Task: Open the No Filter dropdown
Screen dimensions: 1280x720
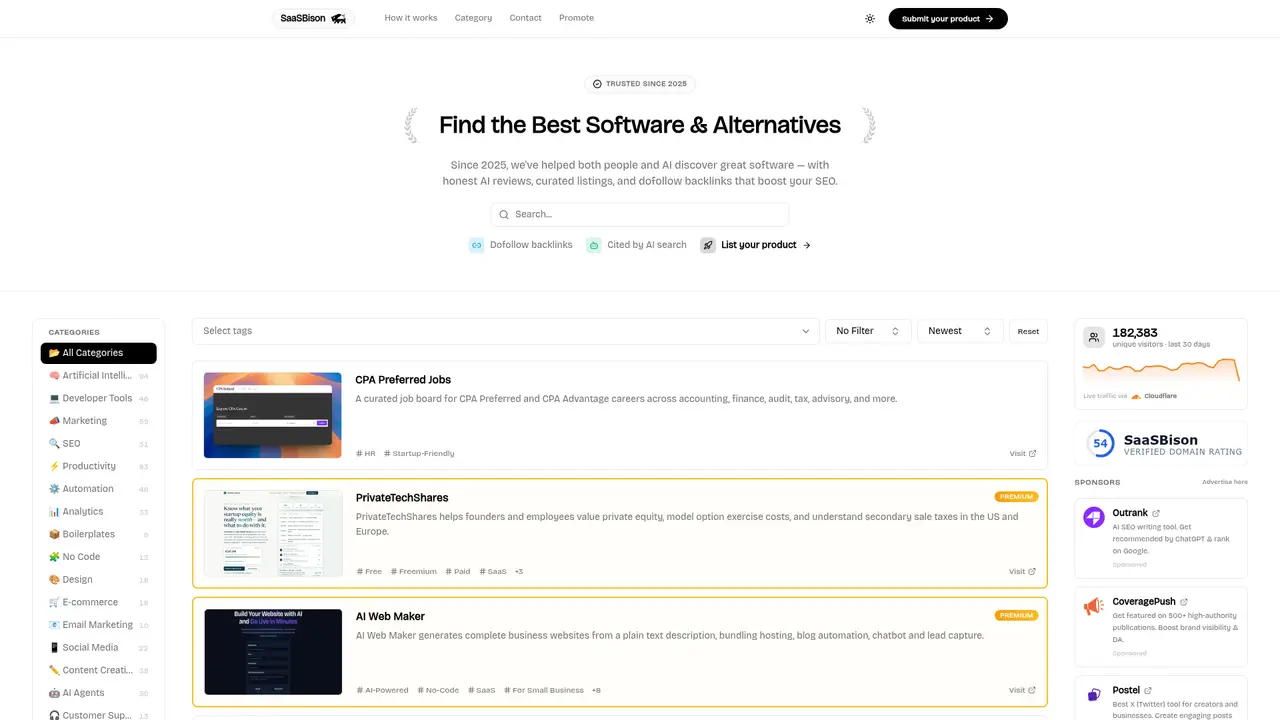Action: pyautogui.click(x=868, y=331)
